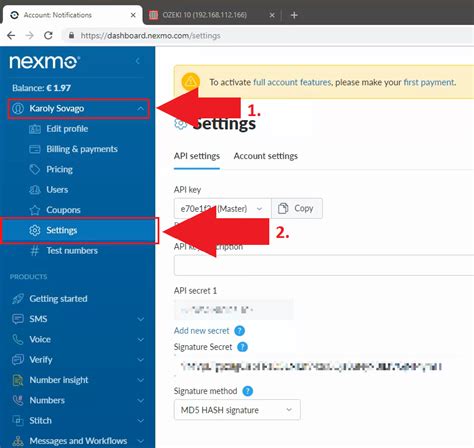Click the Test numbers hash icon
Viewport: 474px width, 448px height.
pos(35,251)
